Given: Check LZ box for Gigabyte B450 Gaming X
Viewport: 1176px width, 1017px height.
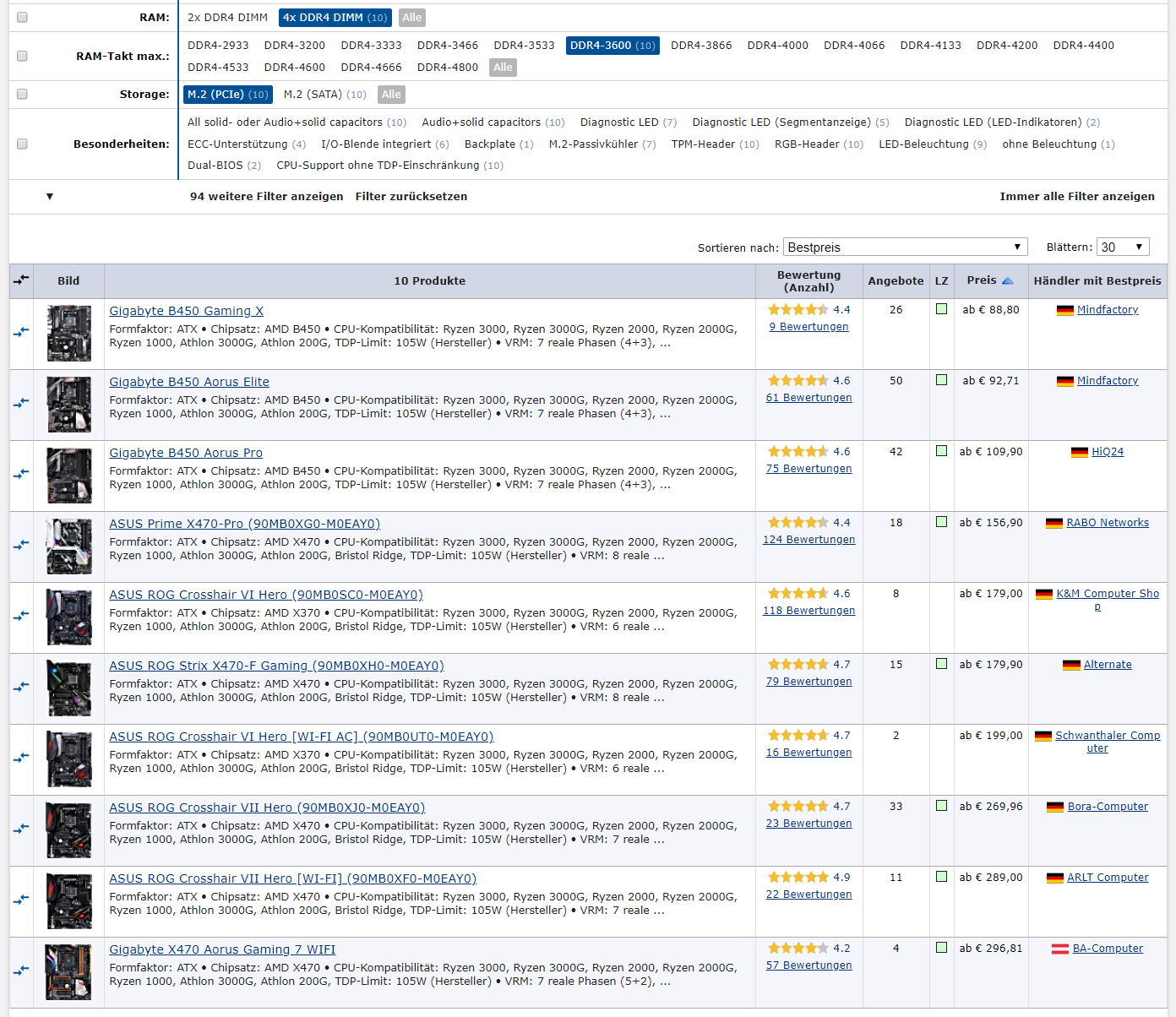Looking at the screenshot, I should coord(941,309).
